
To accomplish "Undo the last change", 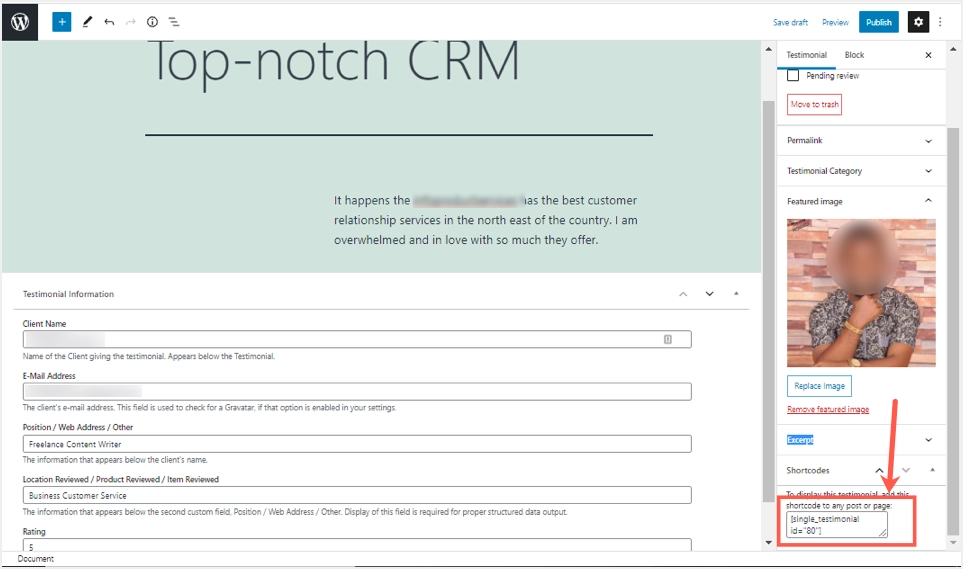I will (x=109, y=22).
